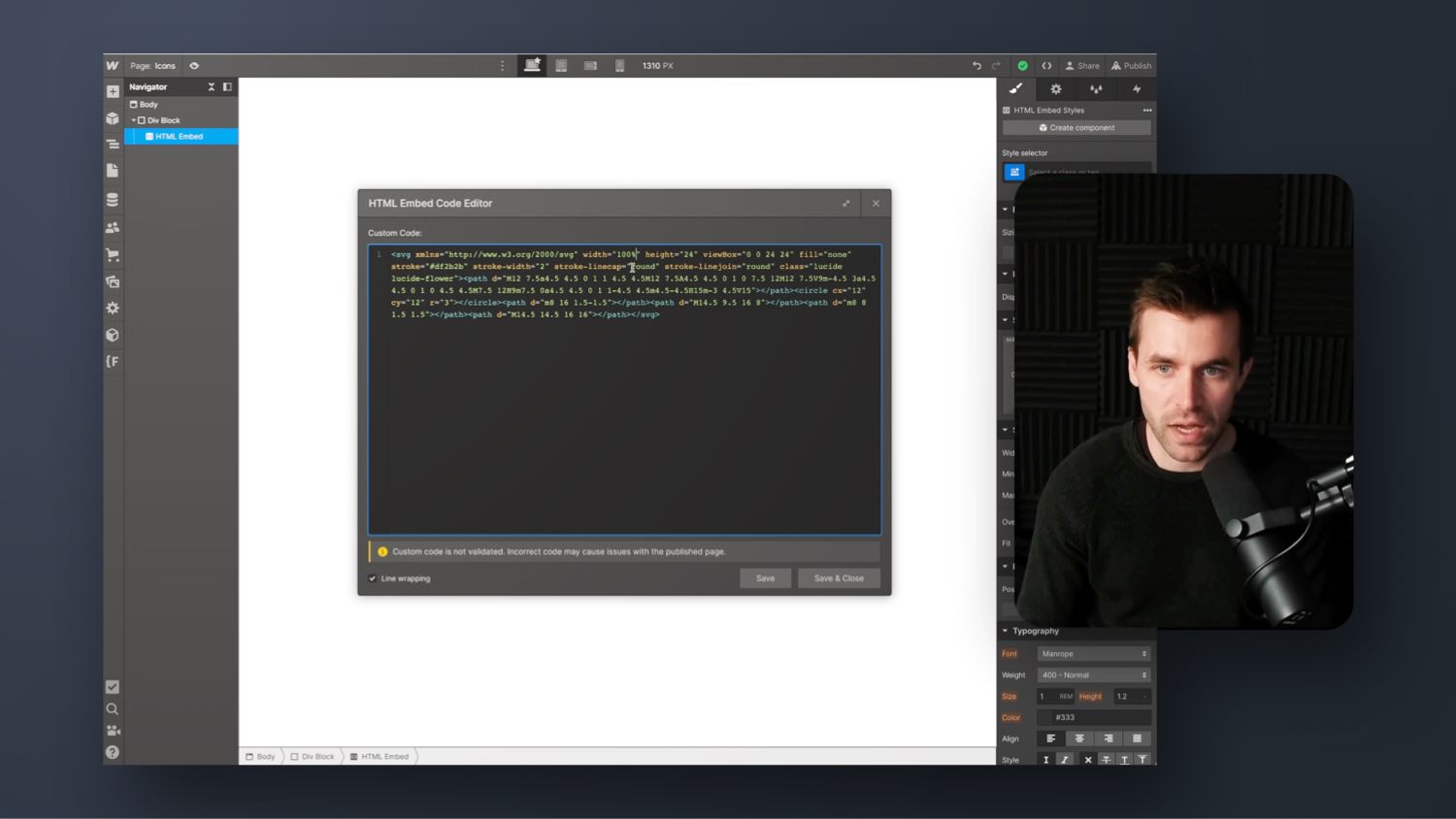Close the HTML Embed Code Editor
1456x819 pixels.
click(x=876, y=204)
